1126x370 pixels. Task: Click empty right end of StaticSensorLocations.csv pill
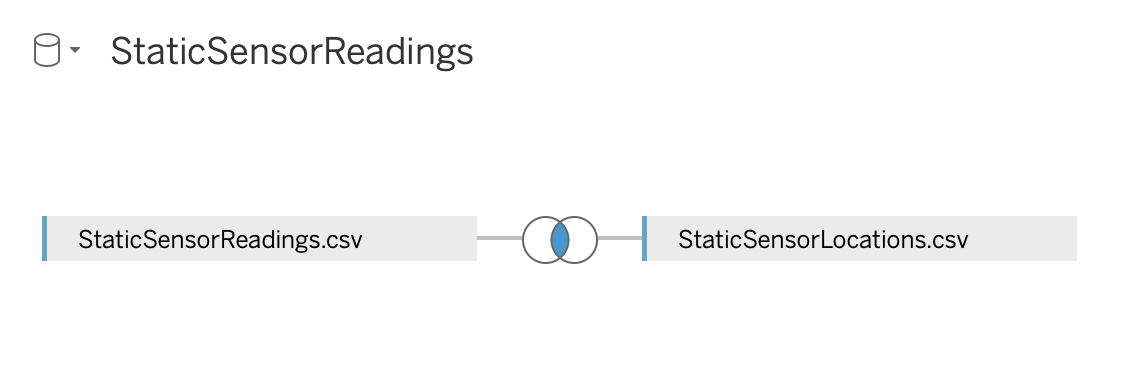1023,239
